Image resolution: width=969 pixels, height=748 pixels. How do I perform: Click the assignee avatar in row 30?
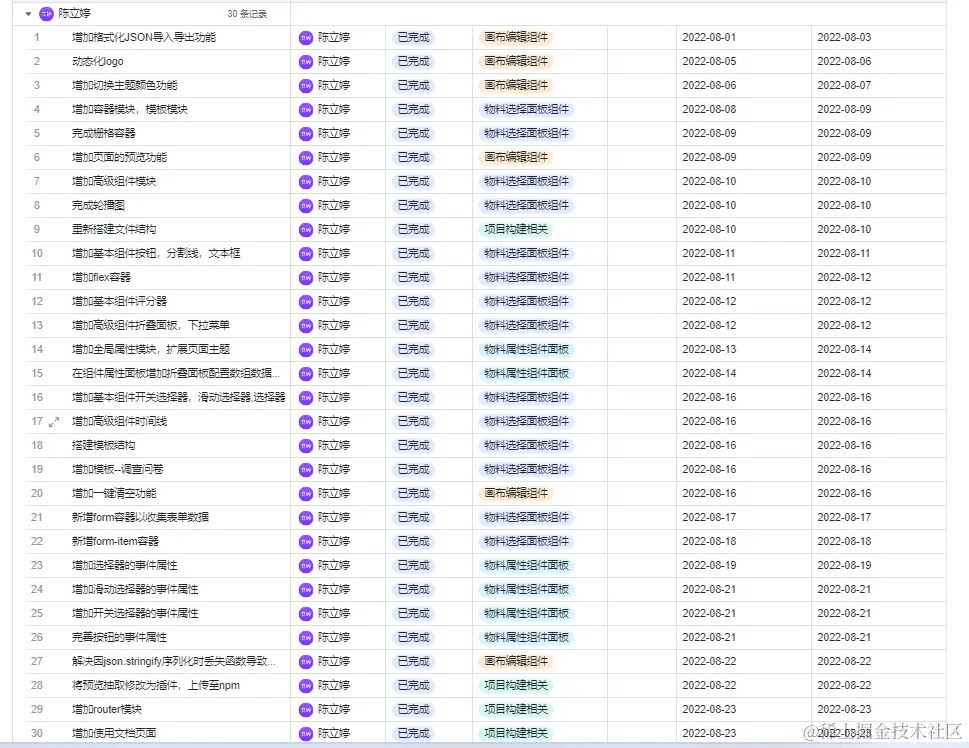point(306,733)
